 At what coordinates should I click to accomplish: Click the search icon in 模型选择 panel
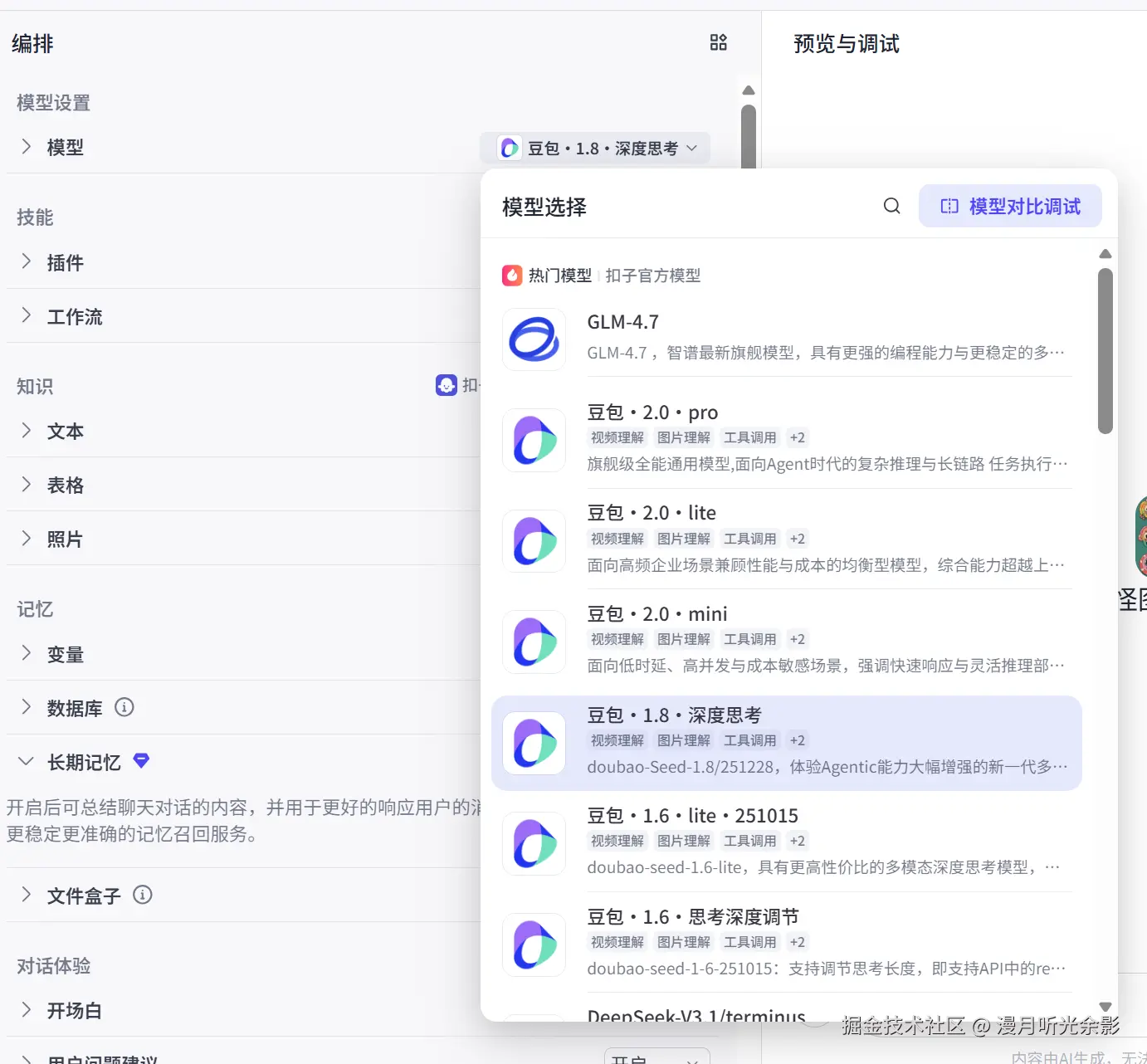(x=892, y=206)
